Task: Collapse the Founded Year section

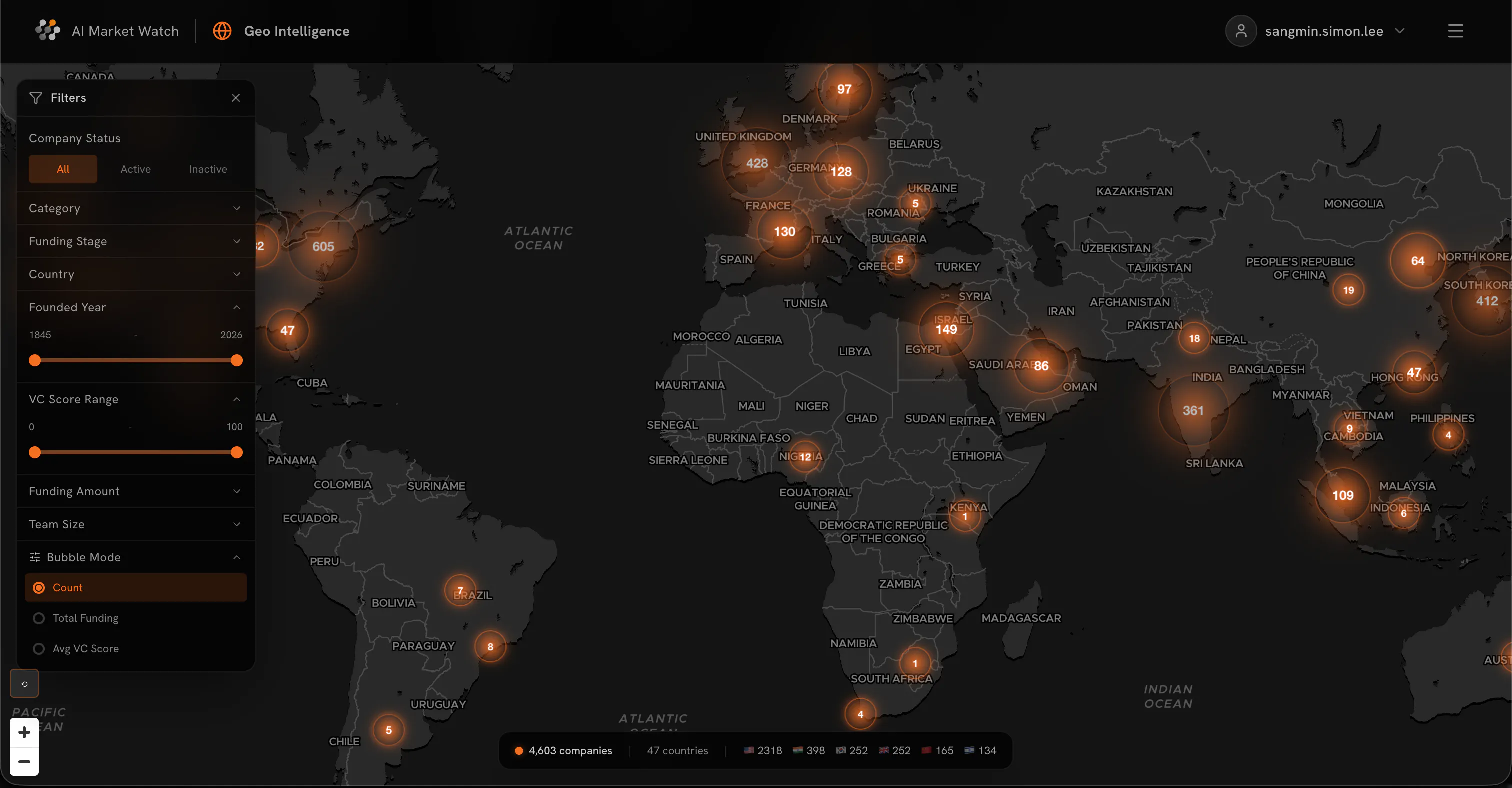Action: [135, 307]
